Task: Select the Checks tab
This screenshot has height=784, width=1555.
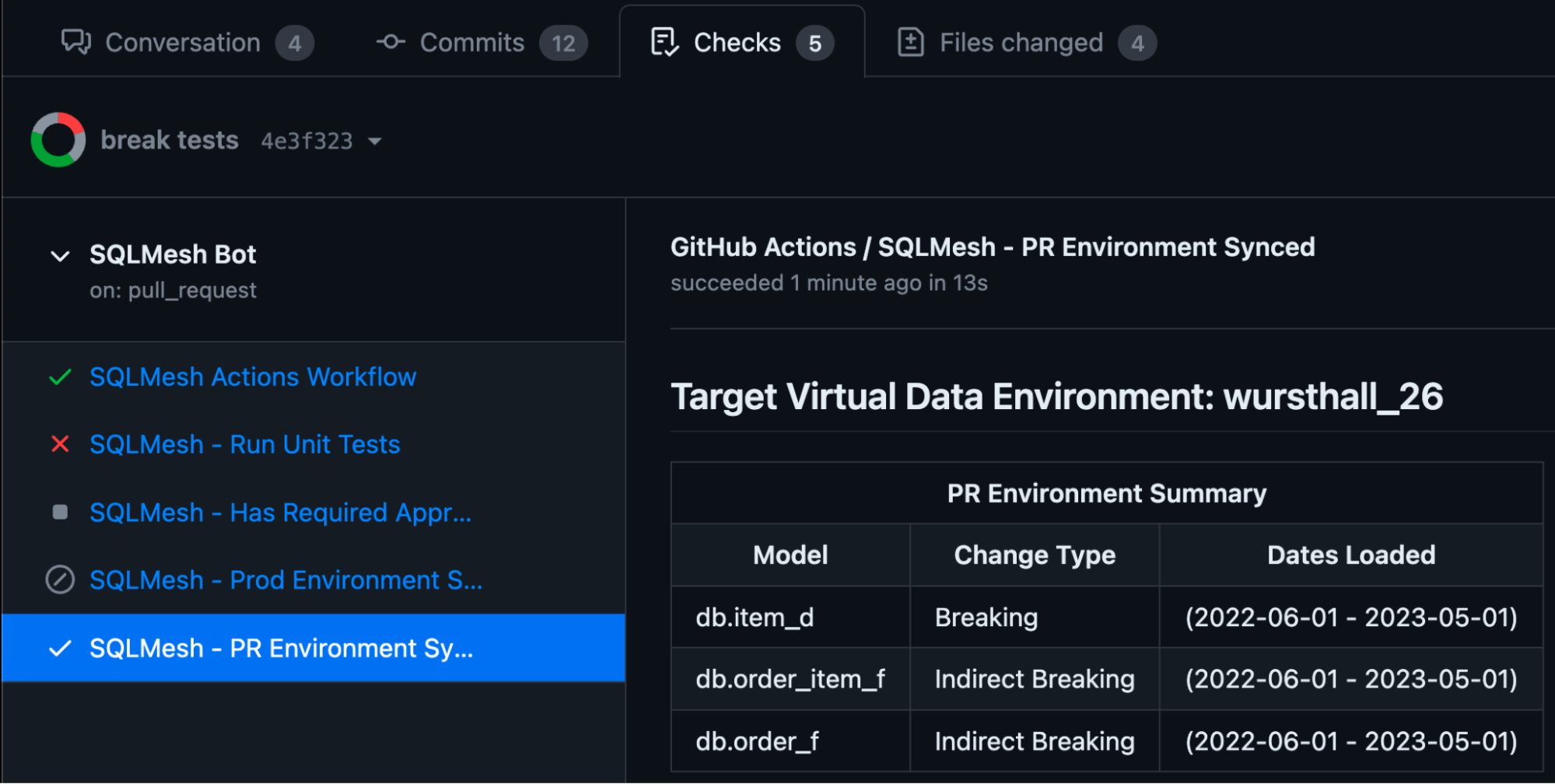Action: (742, 43)
